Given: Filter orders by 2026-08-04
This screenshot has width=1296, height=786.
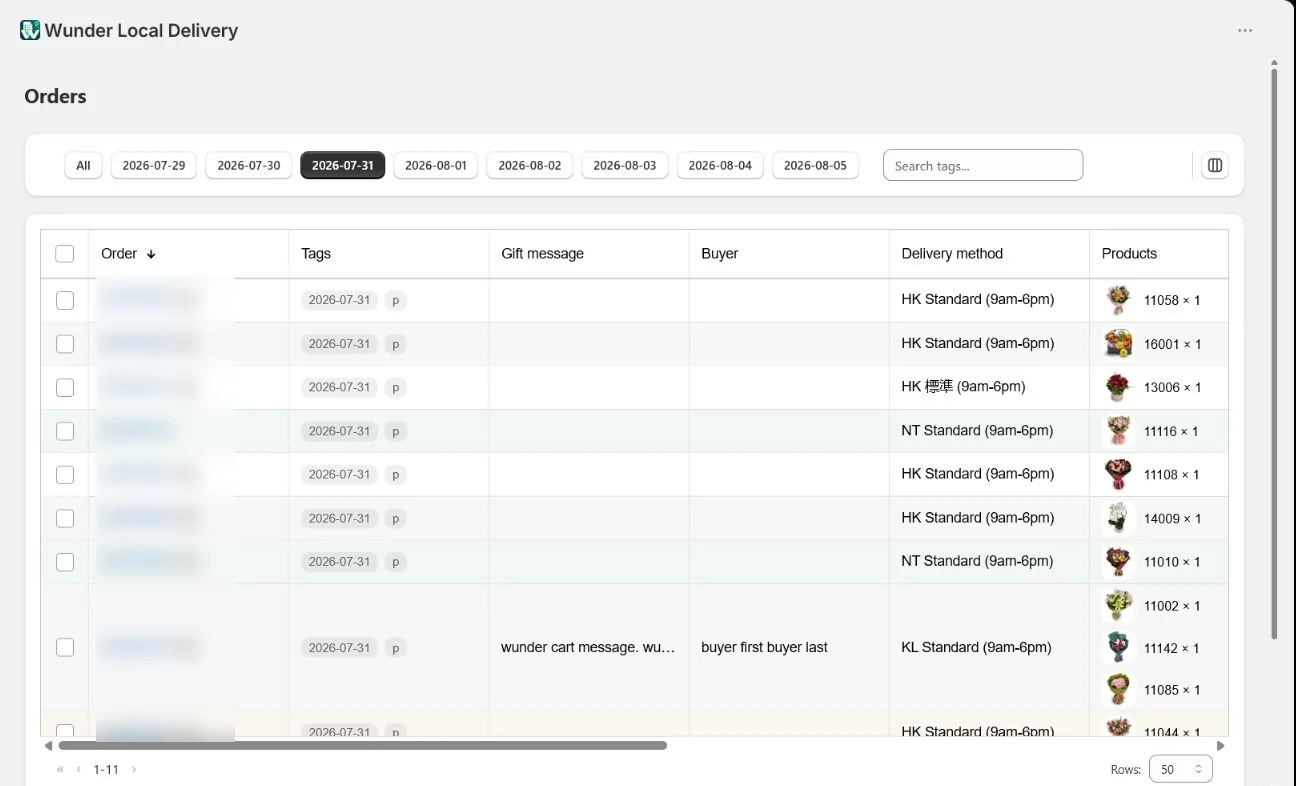Looking at the screenshot, I should 720,165.
